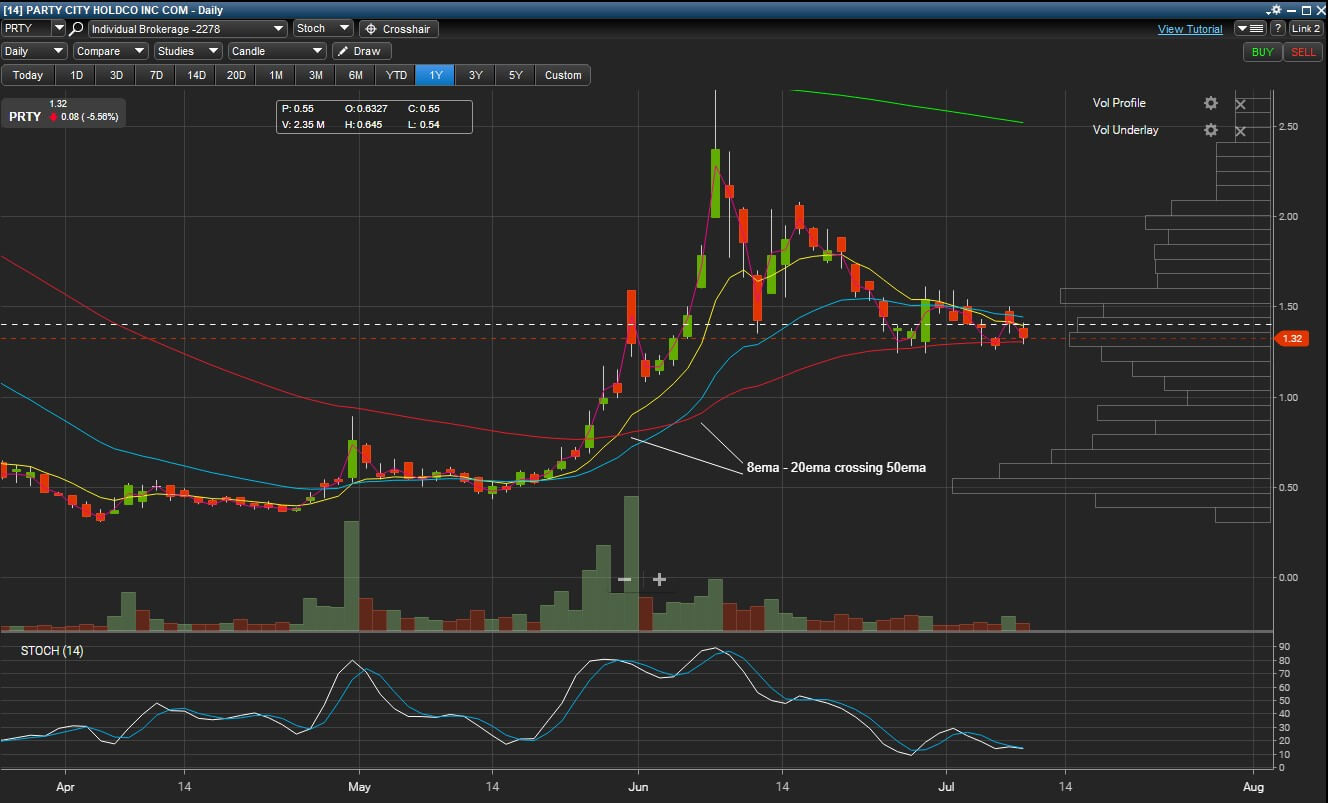The image size is (1328, 803).
Task: Open the Stoch indicator dropdown
Action: coord(323,29)
